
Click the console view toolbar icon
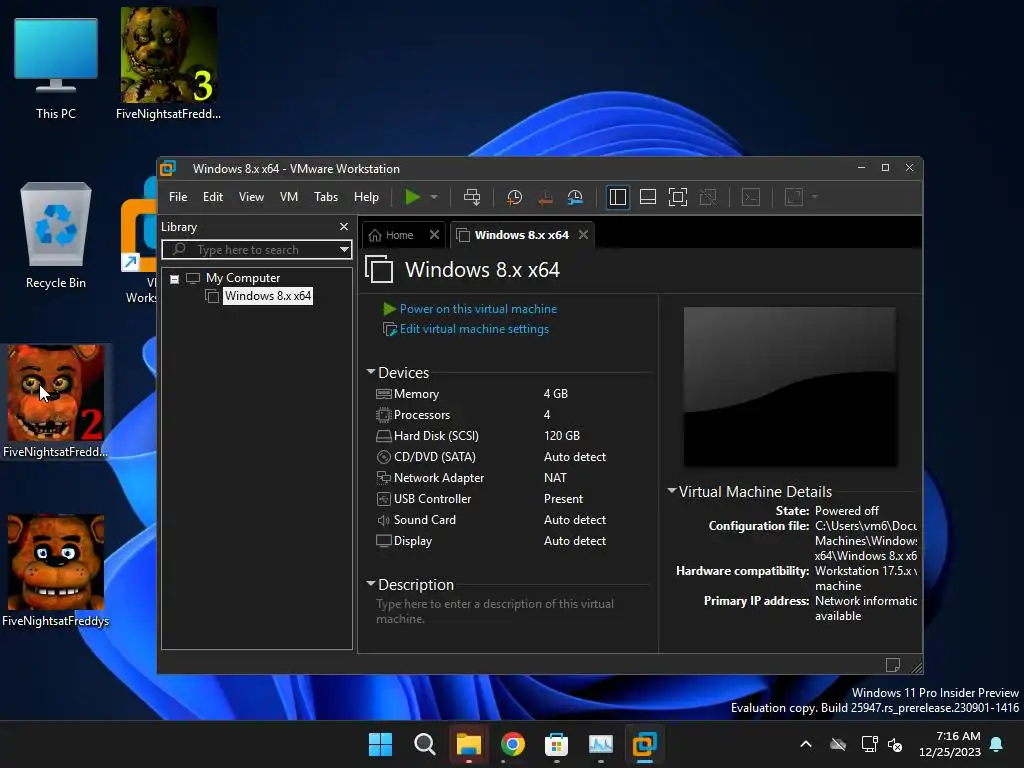(x=751, y=197)
